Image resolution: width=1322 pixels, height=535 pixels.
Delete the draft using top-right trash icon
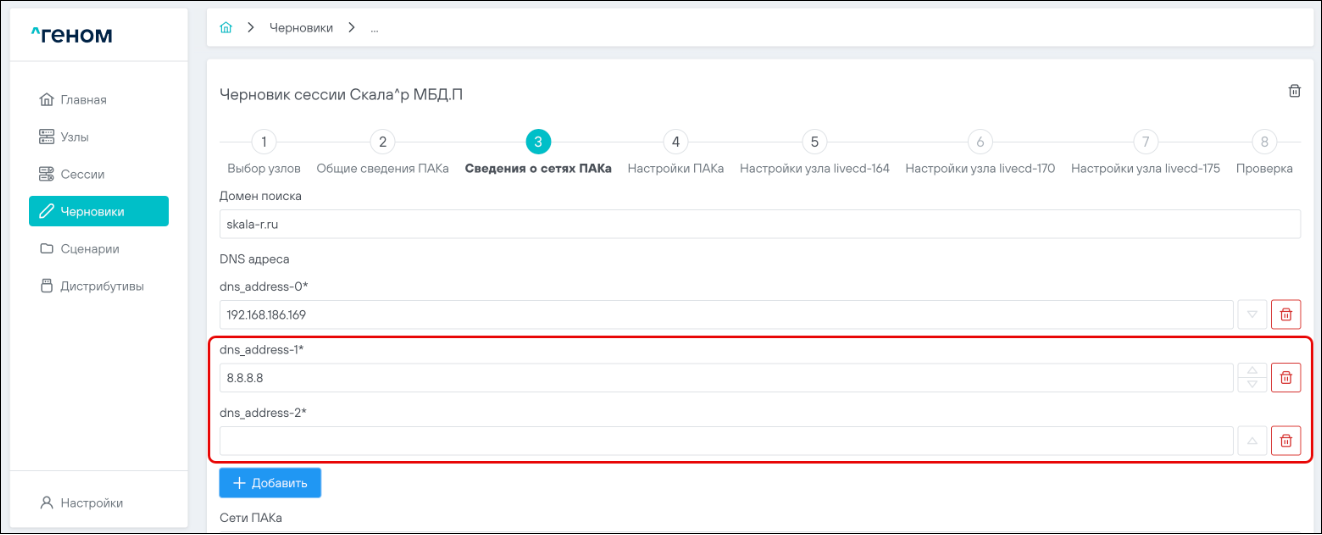(x=1294, y=91)
